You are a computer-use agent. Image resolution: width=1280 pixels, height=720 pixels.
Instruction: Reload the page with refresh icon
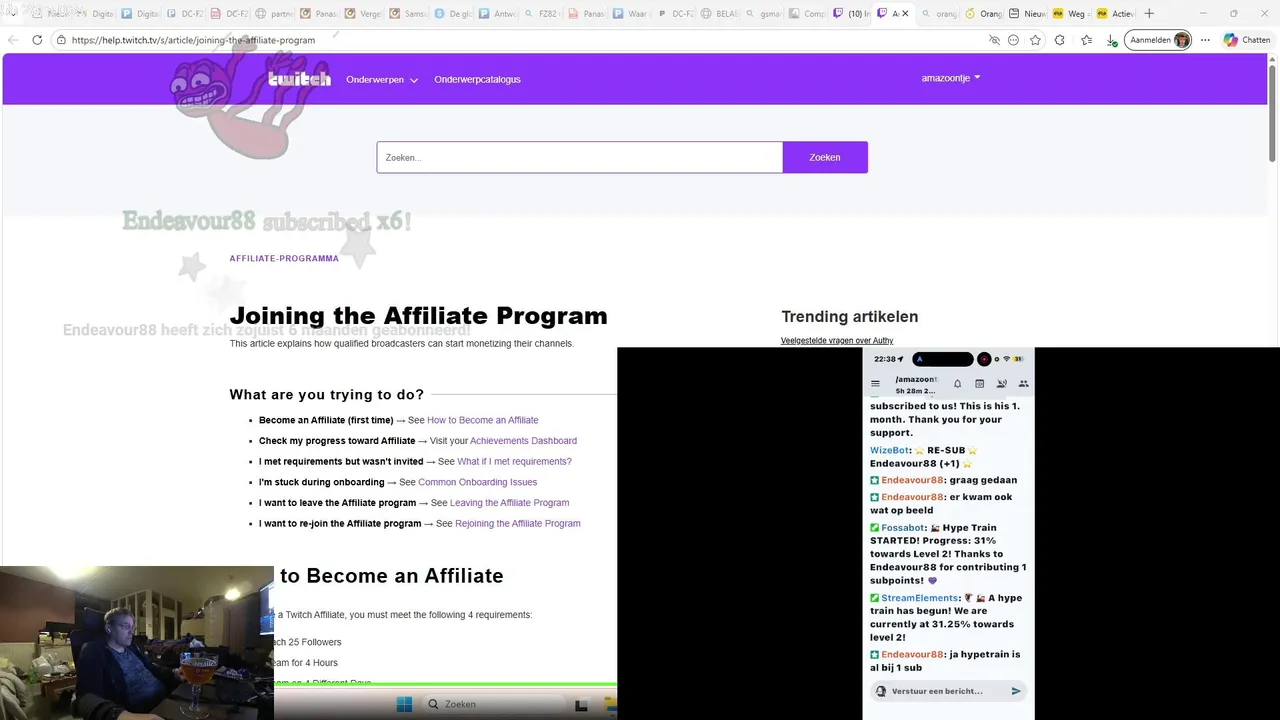click(37, 40)
